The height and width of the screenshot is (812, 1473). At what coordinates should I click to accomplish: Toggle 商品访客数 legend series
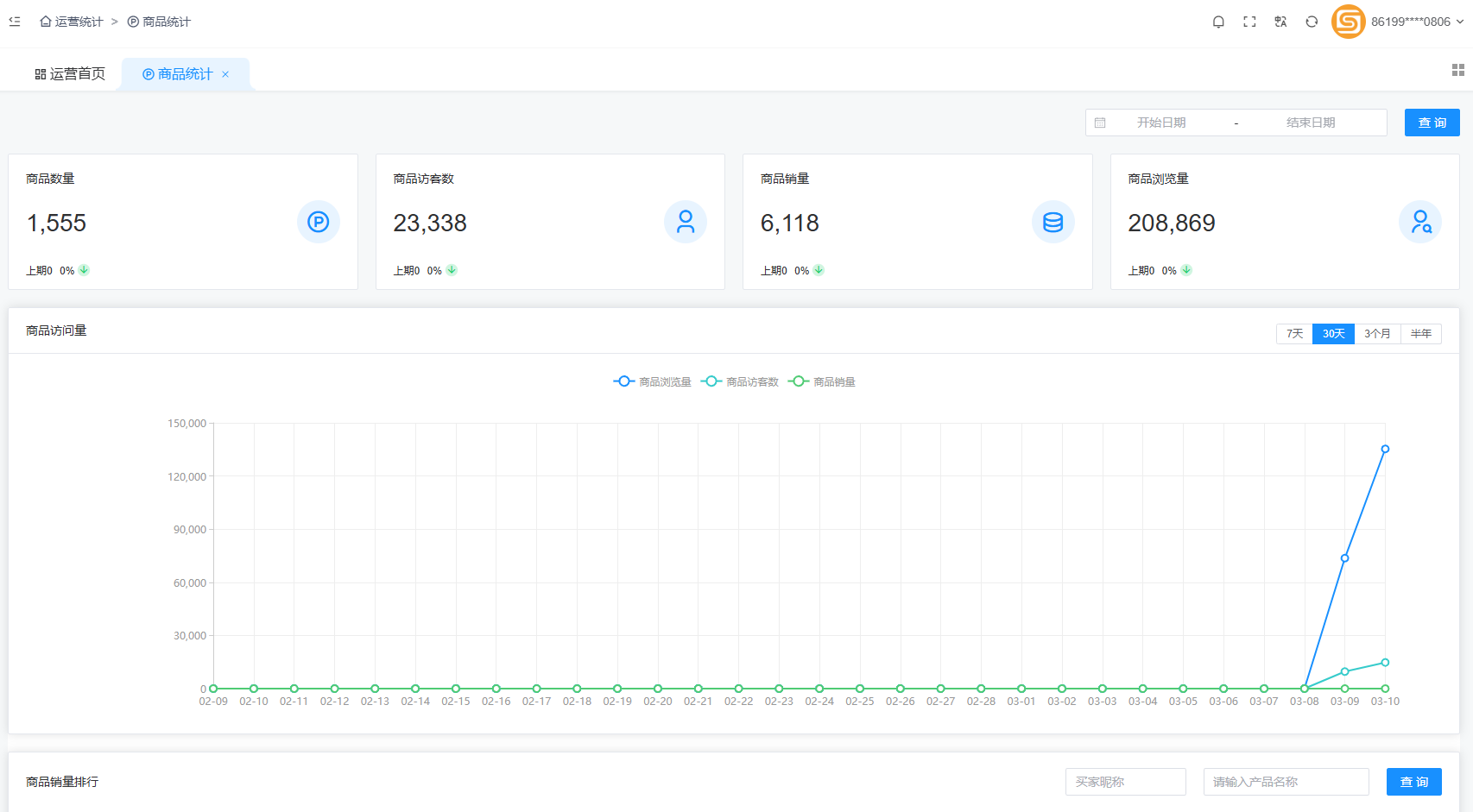point(740,381)
